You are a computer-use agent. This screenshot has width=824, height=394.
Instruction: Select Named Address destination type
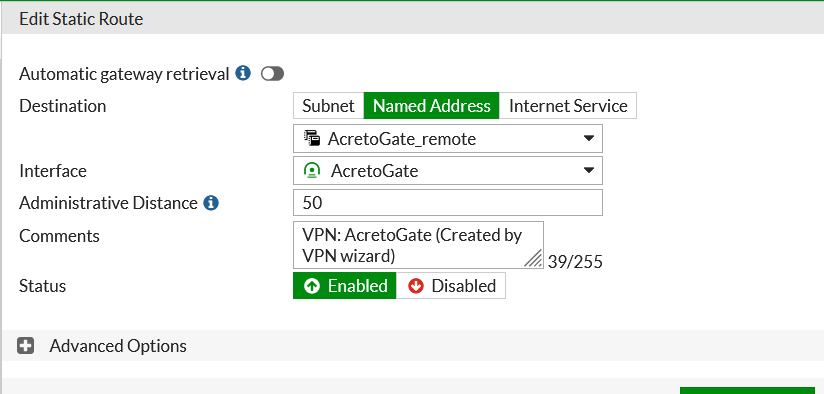click(x=431, y=106)
